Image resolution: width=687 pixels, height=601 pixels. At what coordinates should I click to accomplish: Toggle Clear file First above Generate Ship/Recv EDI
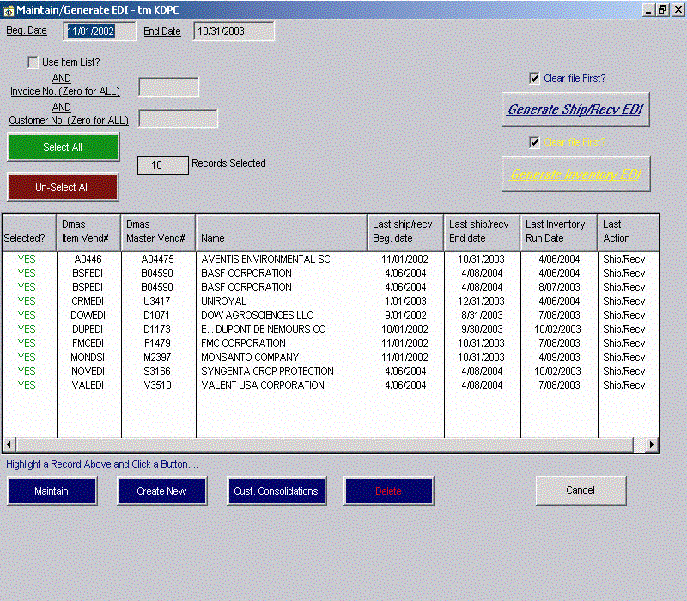coord(534,78)
